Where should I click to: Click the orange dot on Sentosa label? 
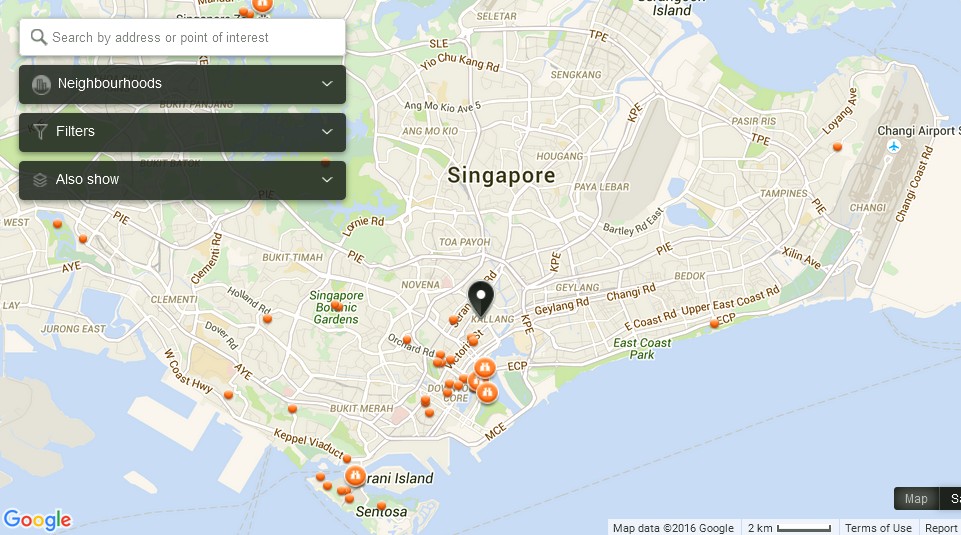[381, 506]
